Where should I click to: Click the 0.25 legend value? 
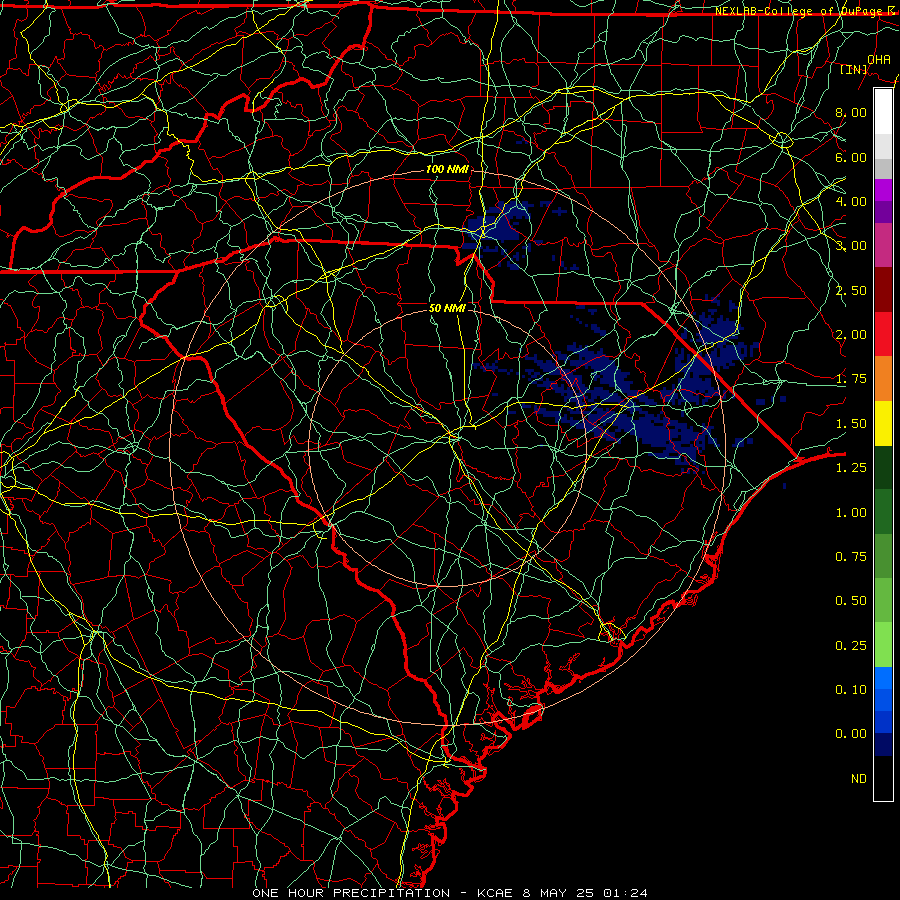click(x=851, y=646)
